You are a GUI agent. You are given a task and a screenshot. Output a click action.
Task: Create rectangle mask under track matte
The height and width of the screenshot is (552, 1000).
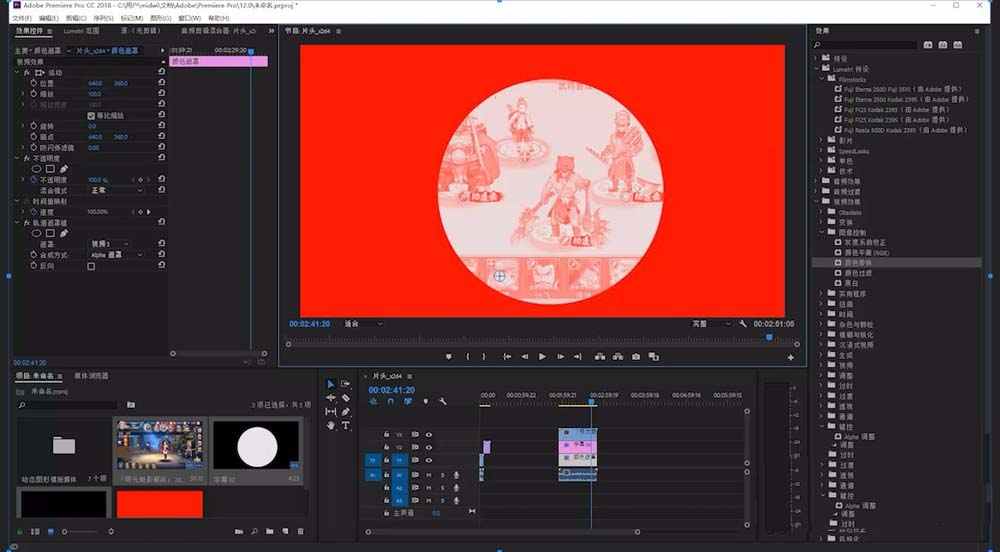point(50,233)
